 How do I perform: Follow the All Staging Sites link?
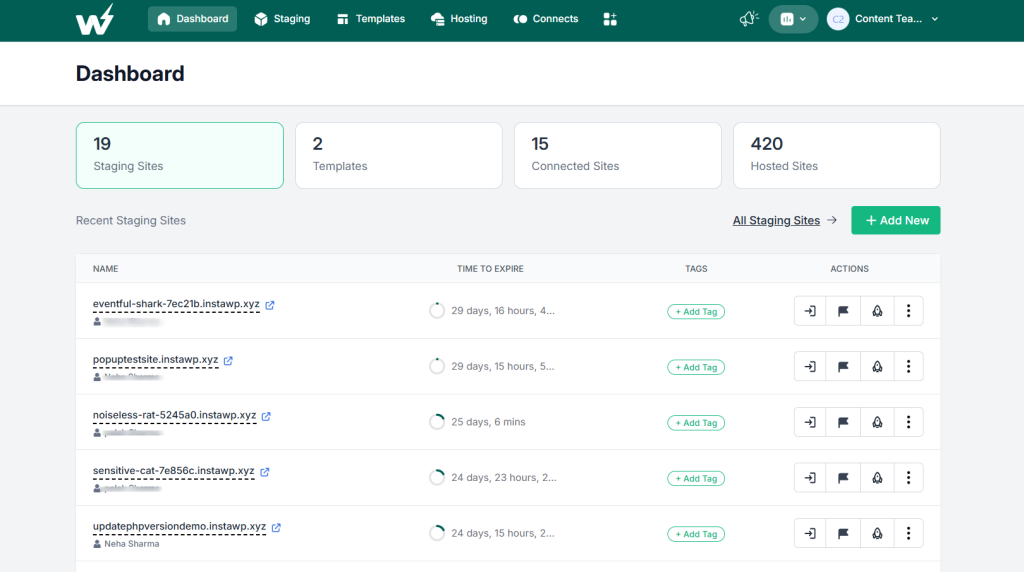[776, 221]
